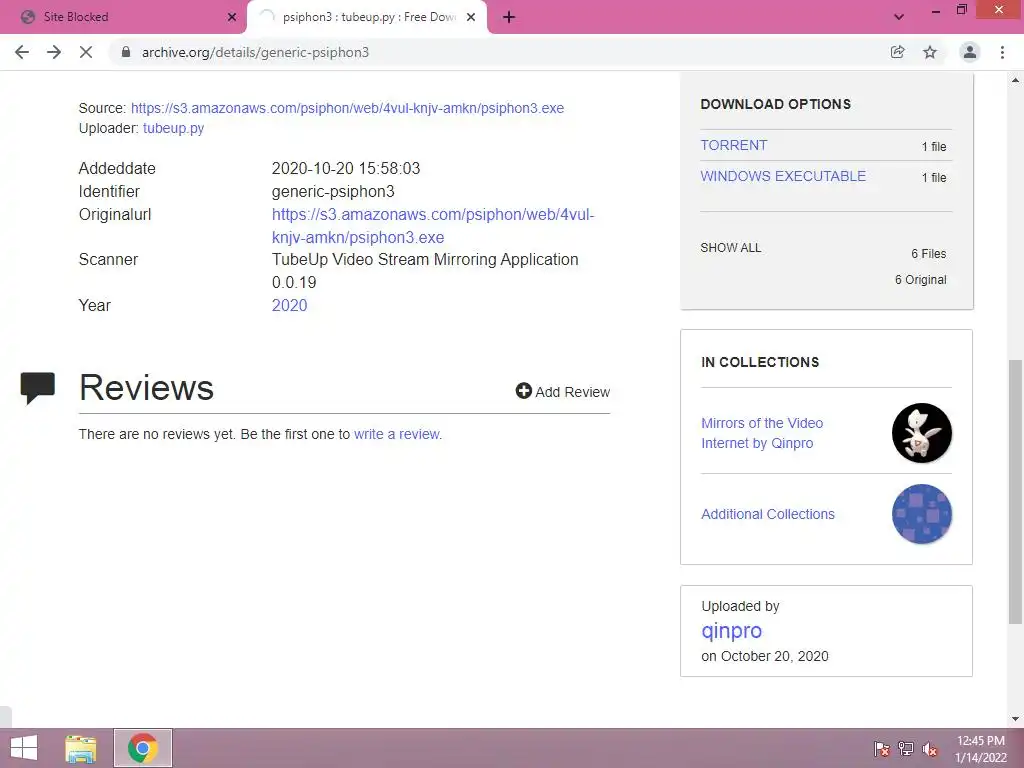Select the Identifier value generic-psiphon3

coord(333,191)
